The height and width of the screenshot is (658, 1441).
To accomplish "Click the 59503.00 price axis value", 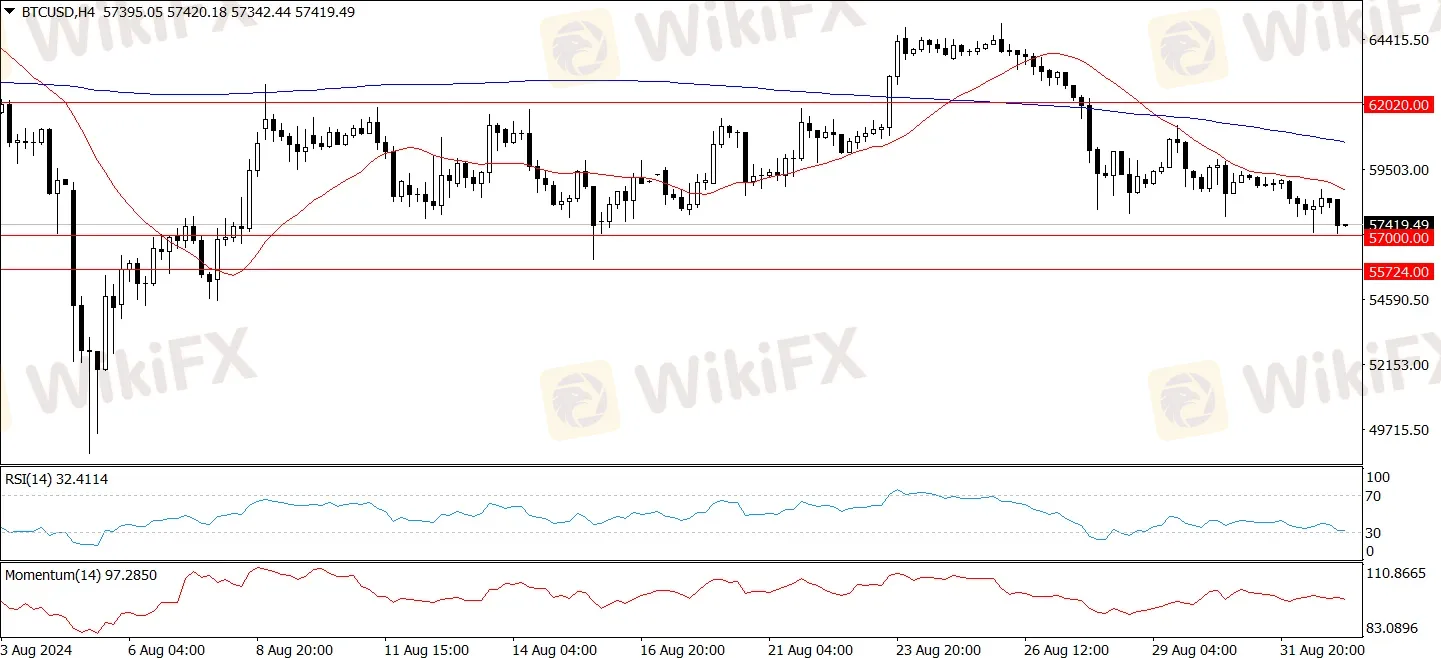I will click(1400, 170).
